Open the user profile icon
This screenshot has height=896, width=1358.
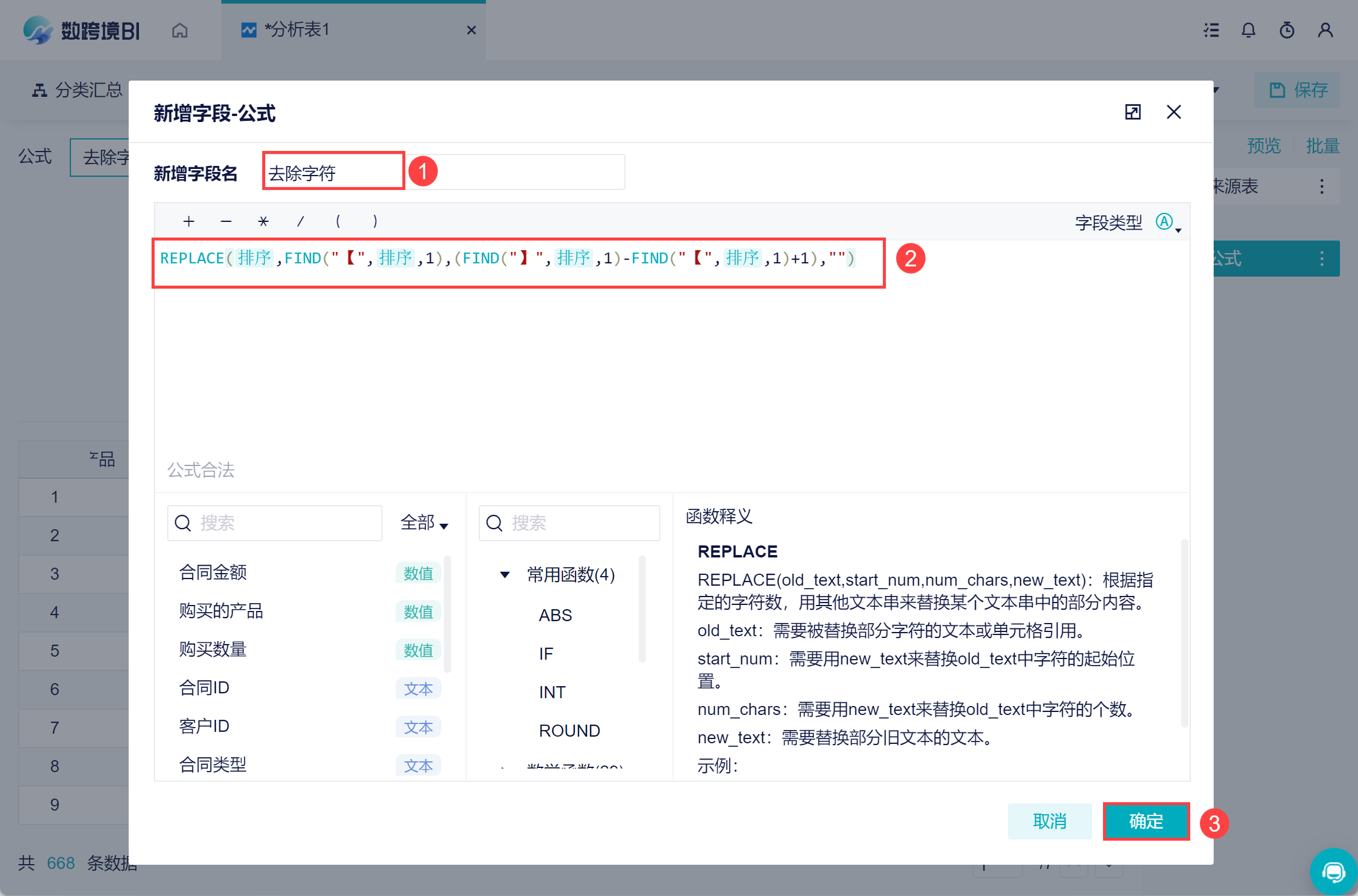click(x=1325, y=30)
